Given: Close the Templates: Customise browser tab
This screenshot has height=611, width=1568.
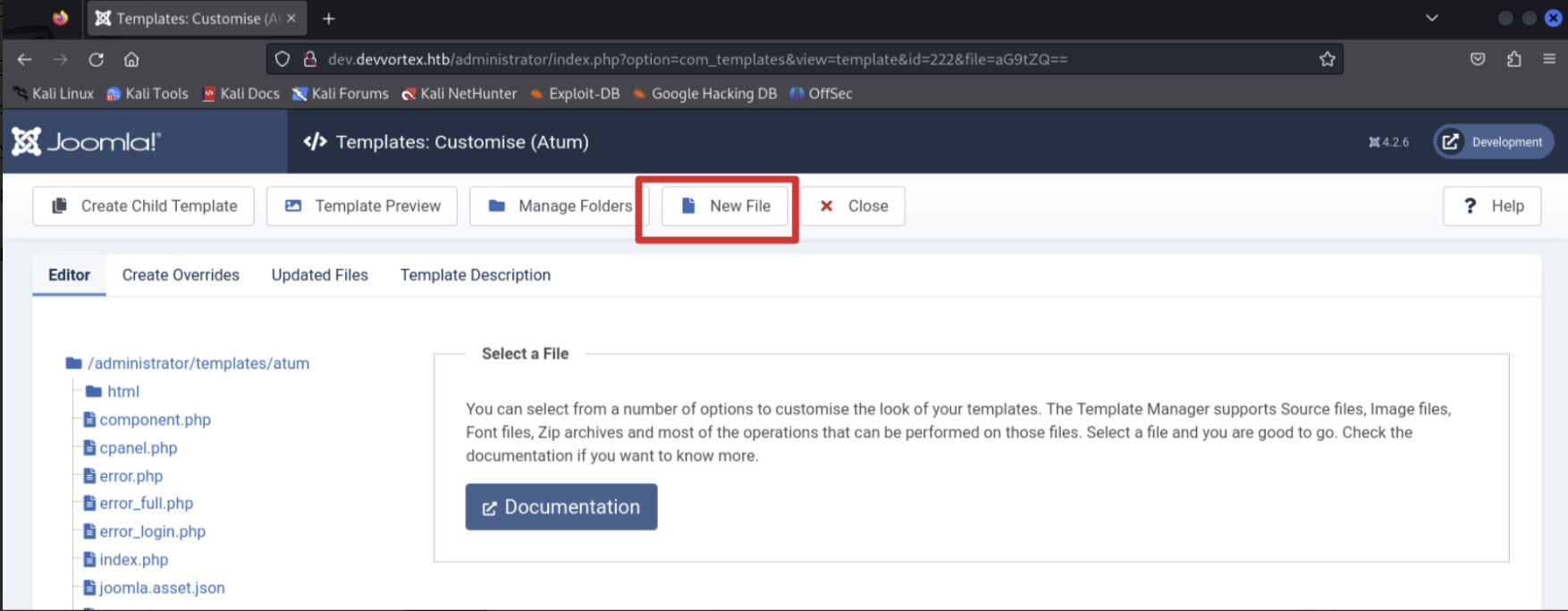Looking at the screenshot, I should (291, 18).
